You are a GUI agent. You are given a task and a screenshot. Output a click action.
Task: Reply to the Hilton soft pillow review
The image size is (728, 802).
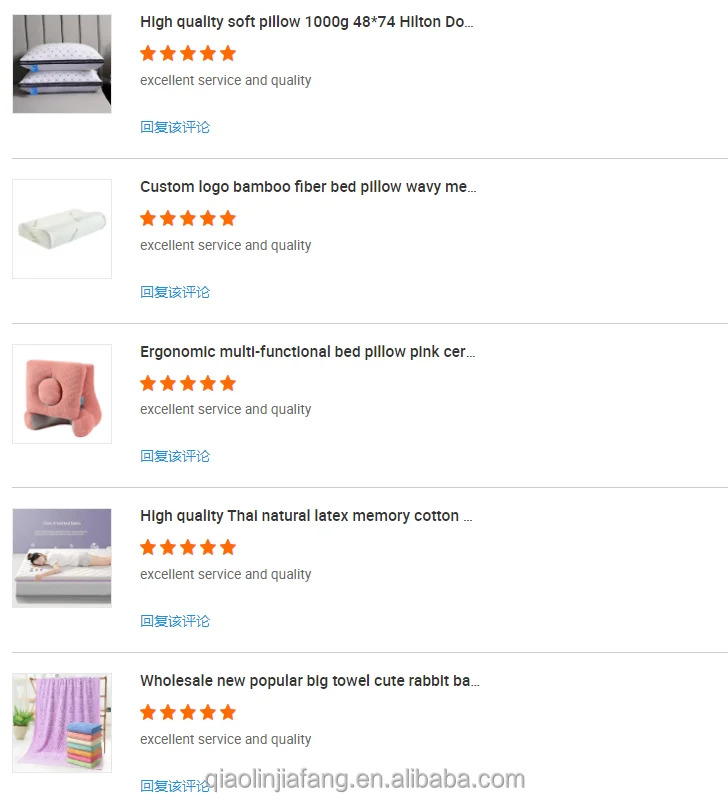175,127
